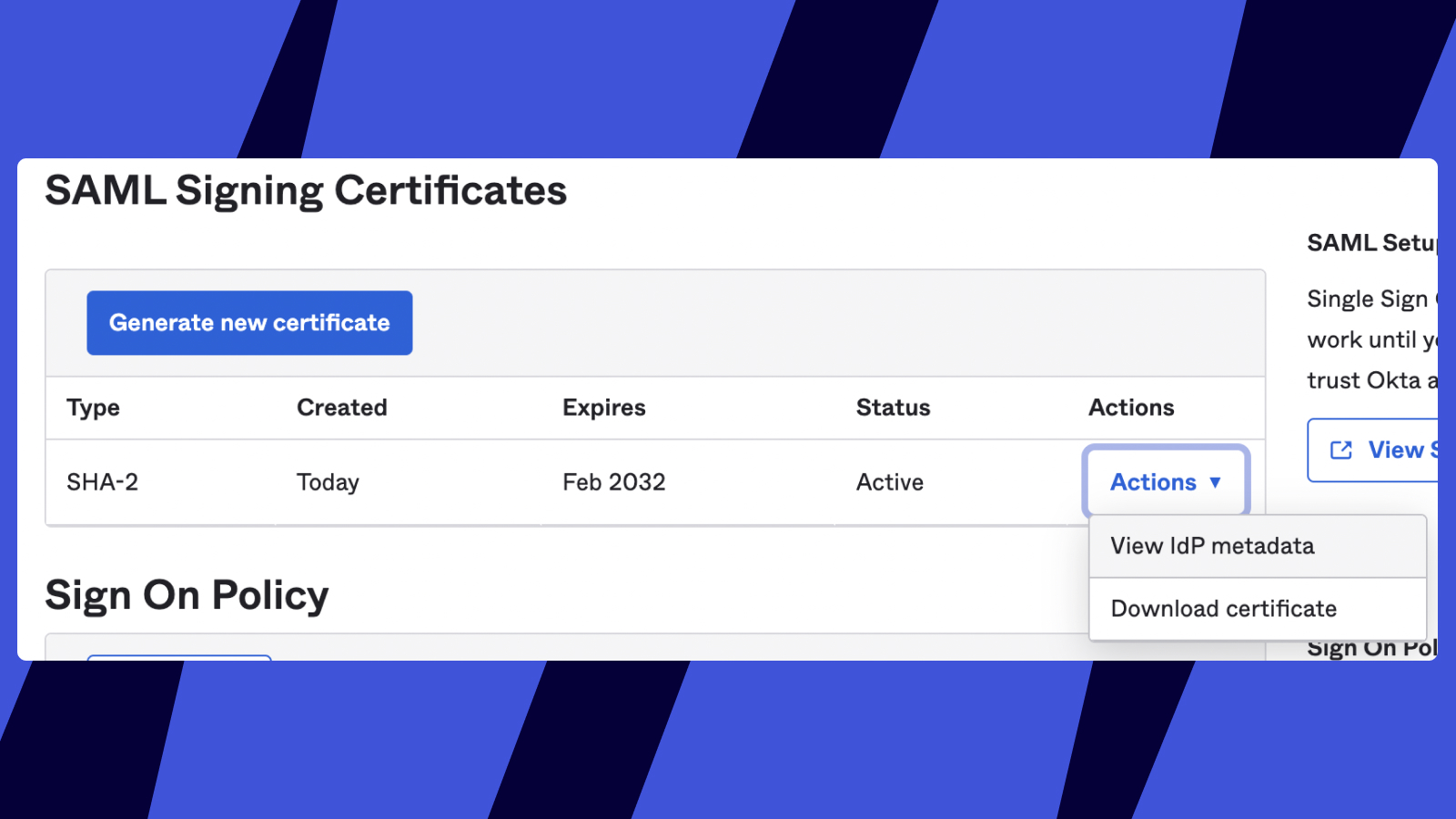Click the SAML Setup sidebar heading

coord(1371,243)
